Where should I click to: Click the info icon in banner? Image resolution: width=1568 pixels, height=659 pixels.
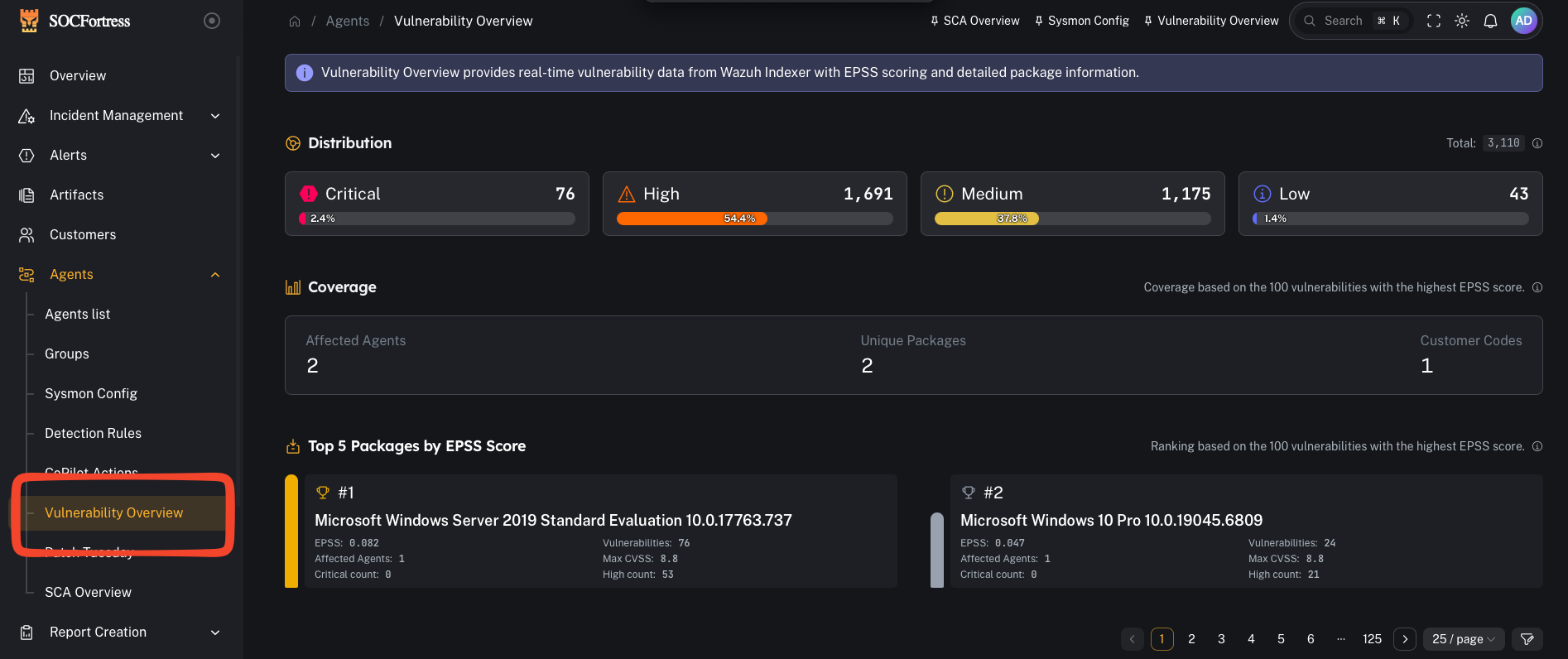point(305,73)
